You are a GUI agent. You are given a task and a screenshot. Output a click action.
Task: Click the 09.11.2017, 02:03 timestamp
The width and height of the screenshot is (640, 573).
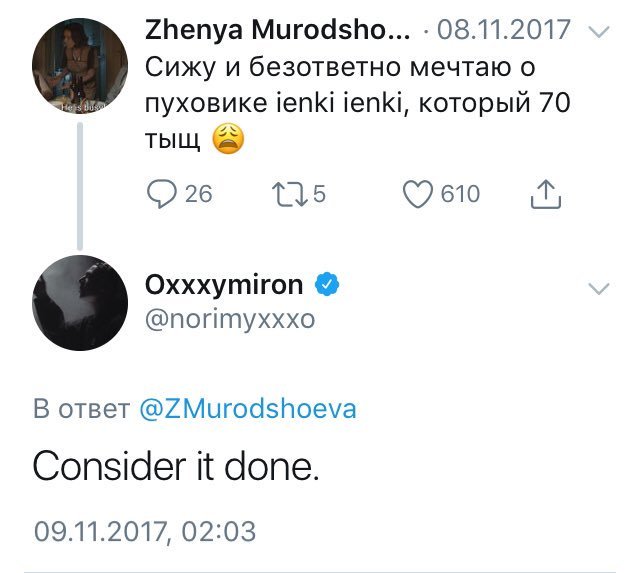(146, 530)
